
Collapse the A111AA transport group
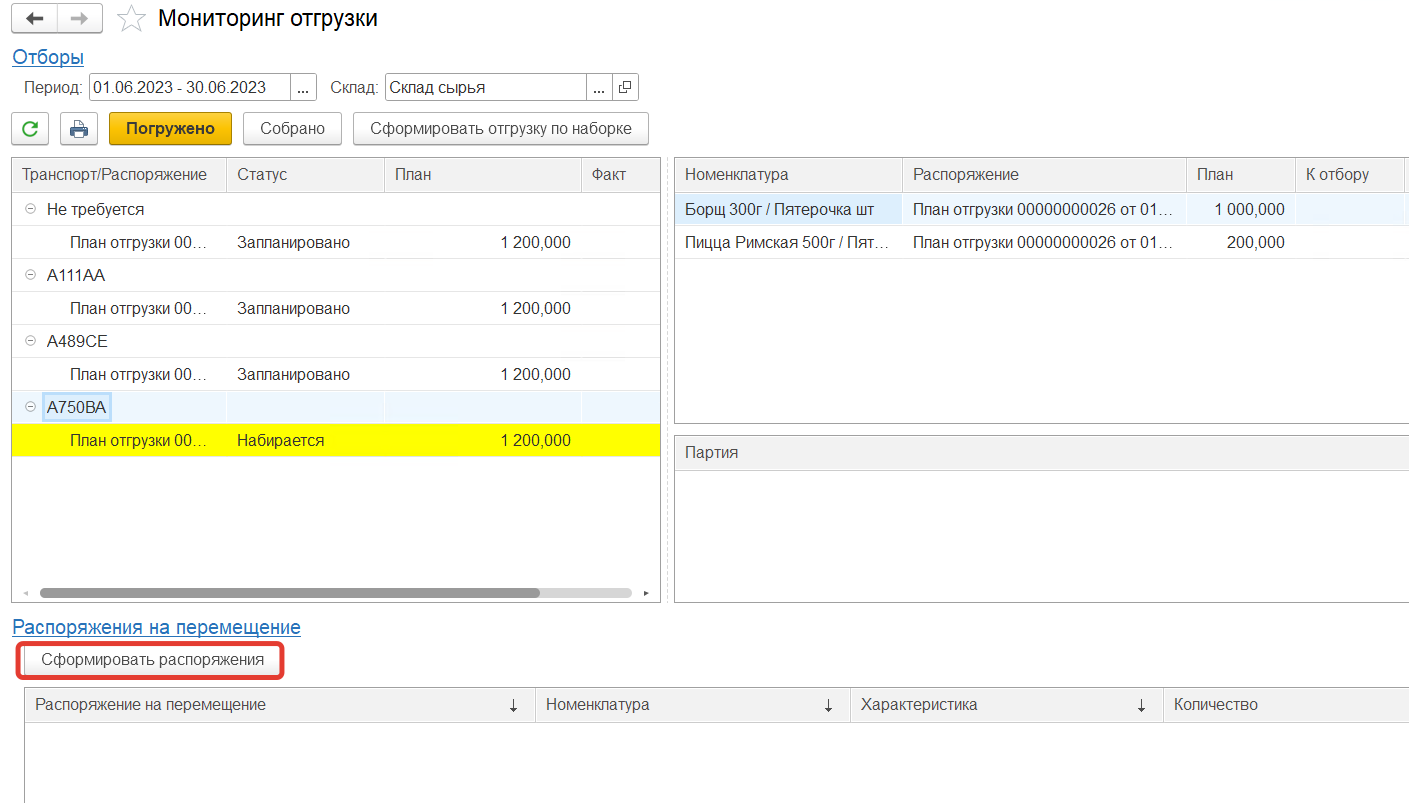pos(30,276)
